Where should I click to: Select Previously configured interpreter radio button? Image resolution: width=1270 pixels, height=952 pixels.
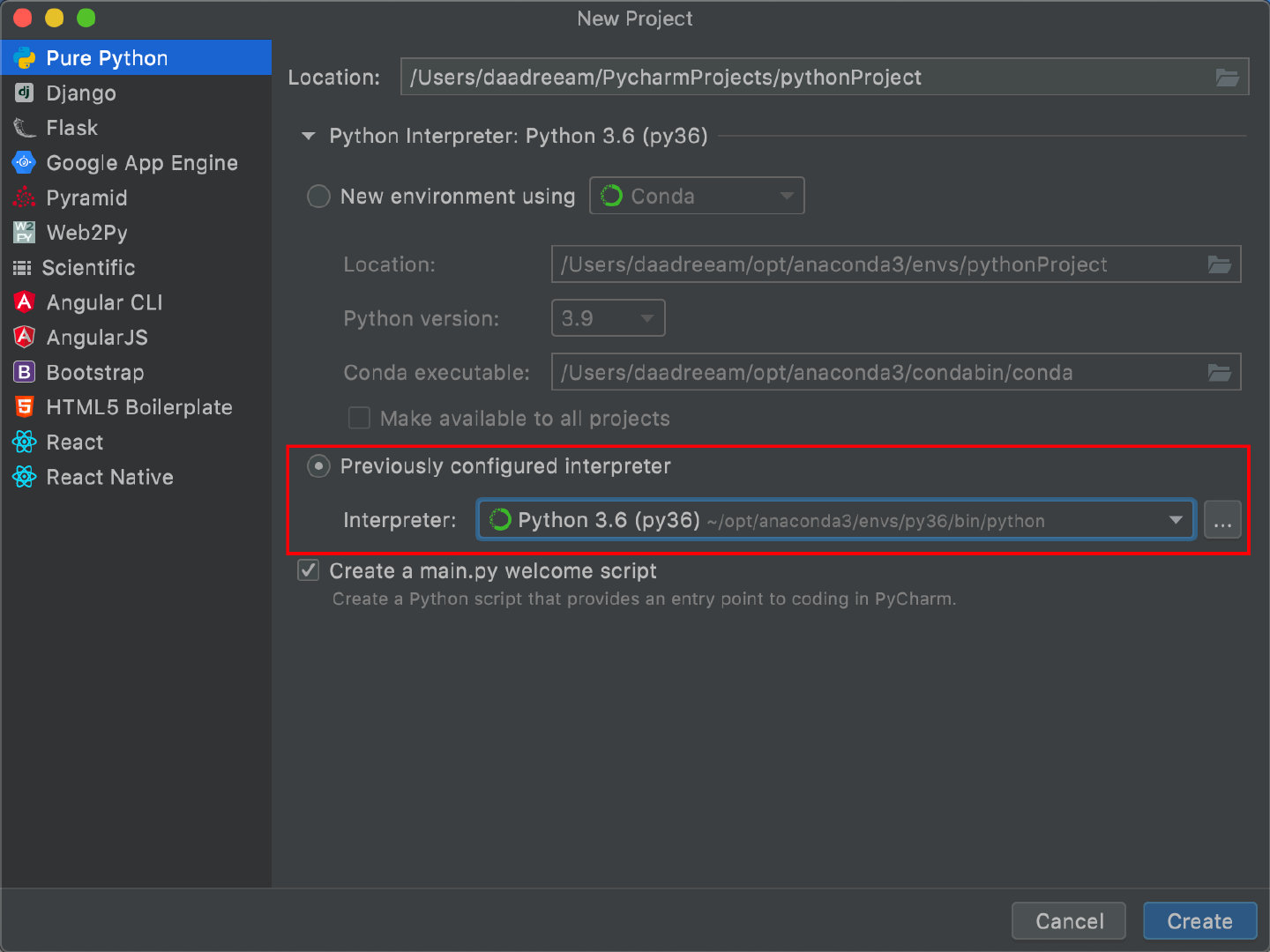[x=318, y=465]
